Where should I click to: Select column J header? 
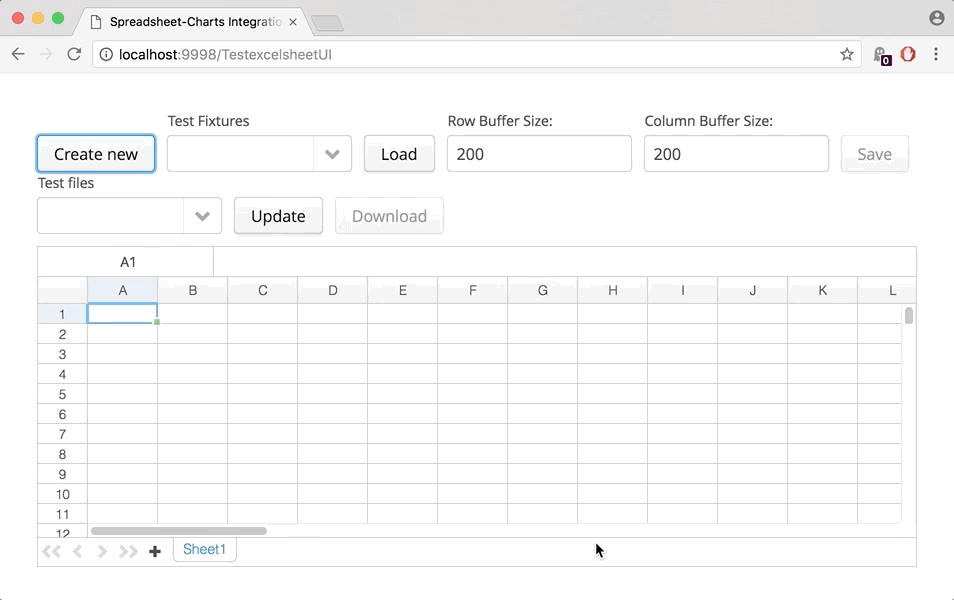click(x=752, y=290)
